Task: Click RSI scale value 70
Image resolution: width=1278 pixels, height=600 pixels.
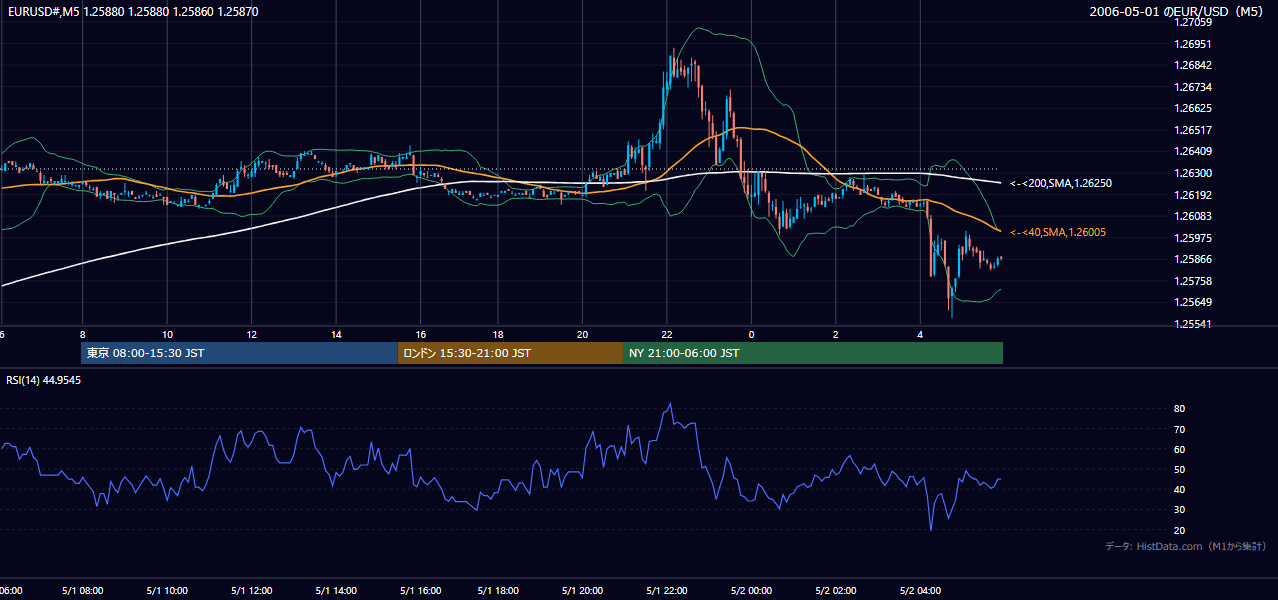Action: pyautogui.click(x=1179, y=429)
